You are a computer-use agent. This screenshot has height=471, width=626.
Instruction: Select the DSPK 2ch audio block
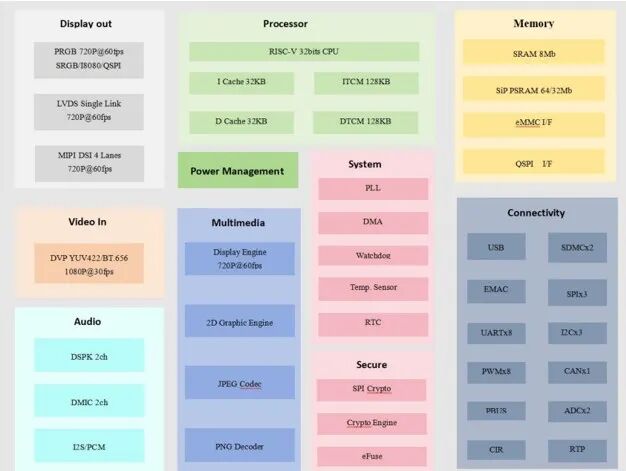[x=89, y=355]
